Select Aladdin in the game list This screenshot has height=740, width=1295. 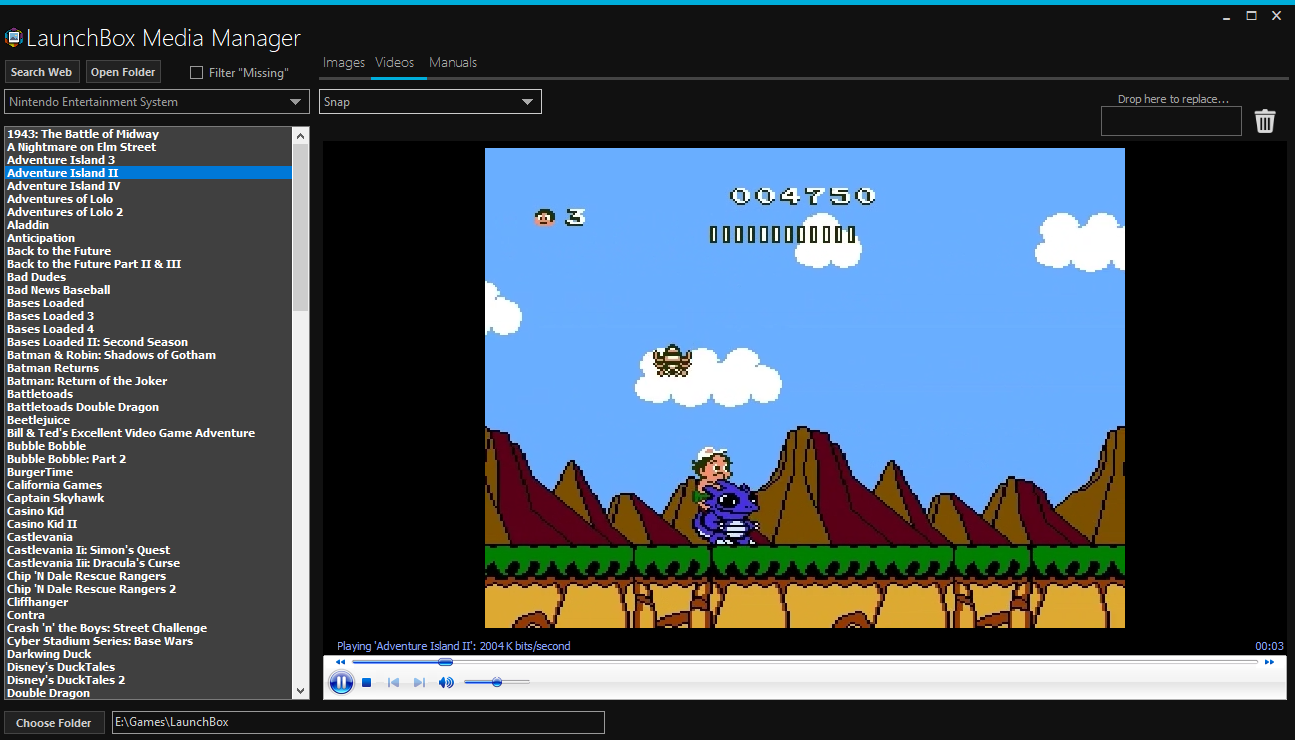coord(28,225)
